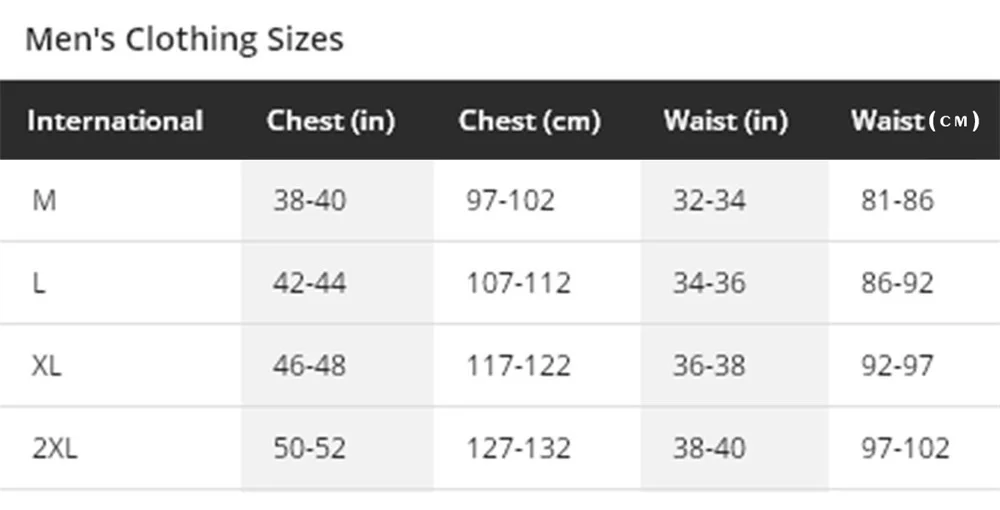Select the L size row label
The image size is (1000, 510).
38,282
